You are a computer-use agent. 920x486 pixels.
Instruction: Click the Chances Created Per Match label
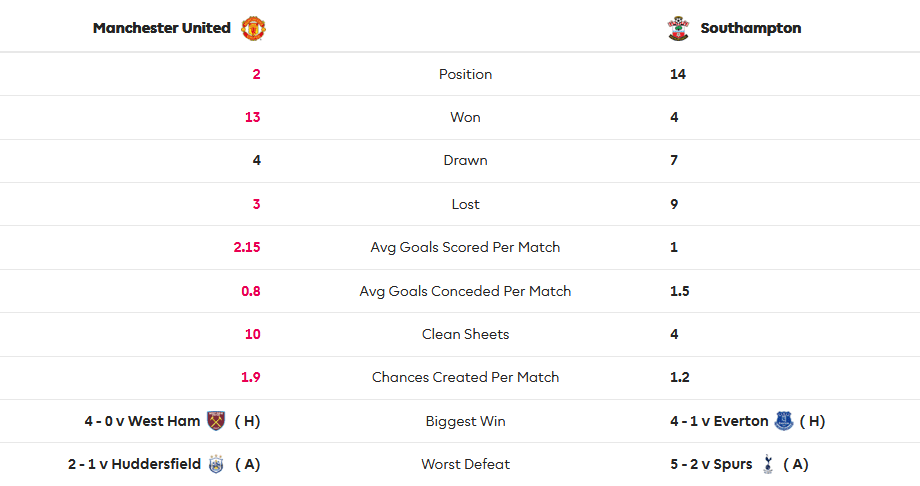465,377
